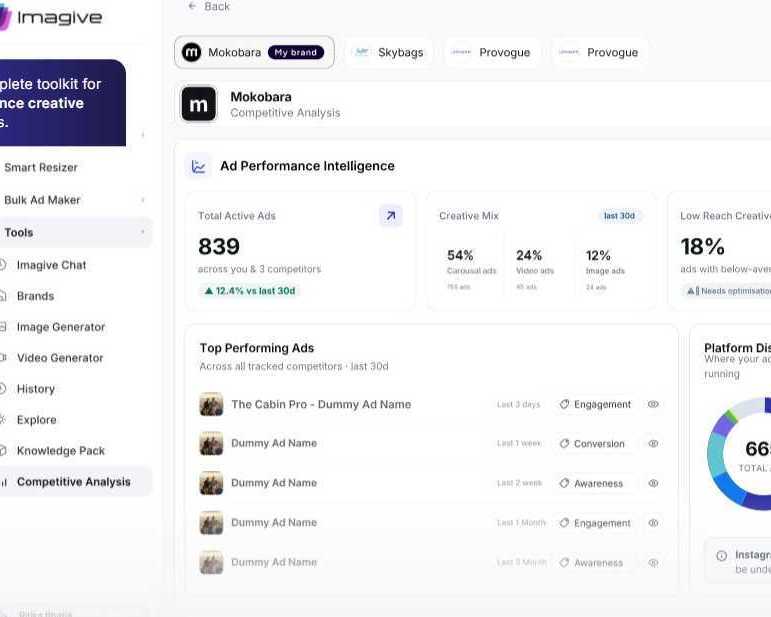Toggle eye icon for Last 1 week ad
The image size is (771, 617).
[653, 443]
